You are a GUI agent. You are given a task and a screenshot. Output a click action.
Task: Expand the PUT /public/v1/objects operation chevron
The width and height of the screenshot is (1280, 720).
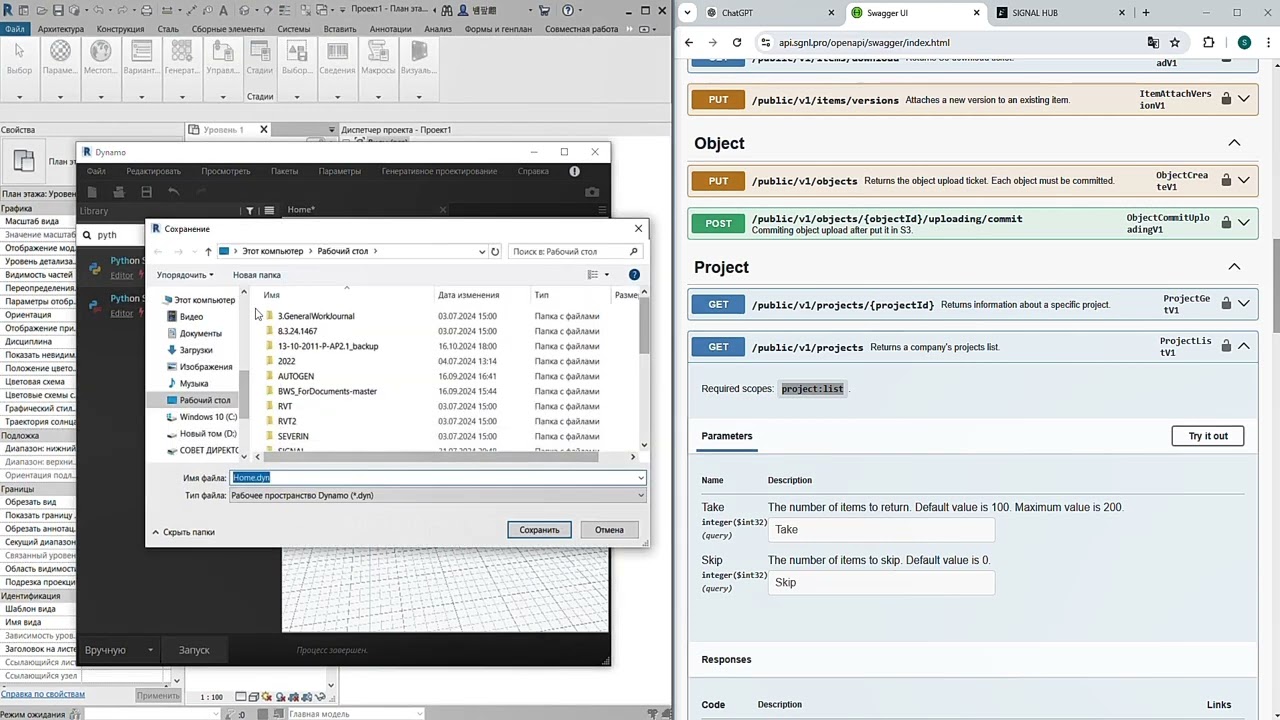tap(1244, 181)
